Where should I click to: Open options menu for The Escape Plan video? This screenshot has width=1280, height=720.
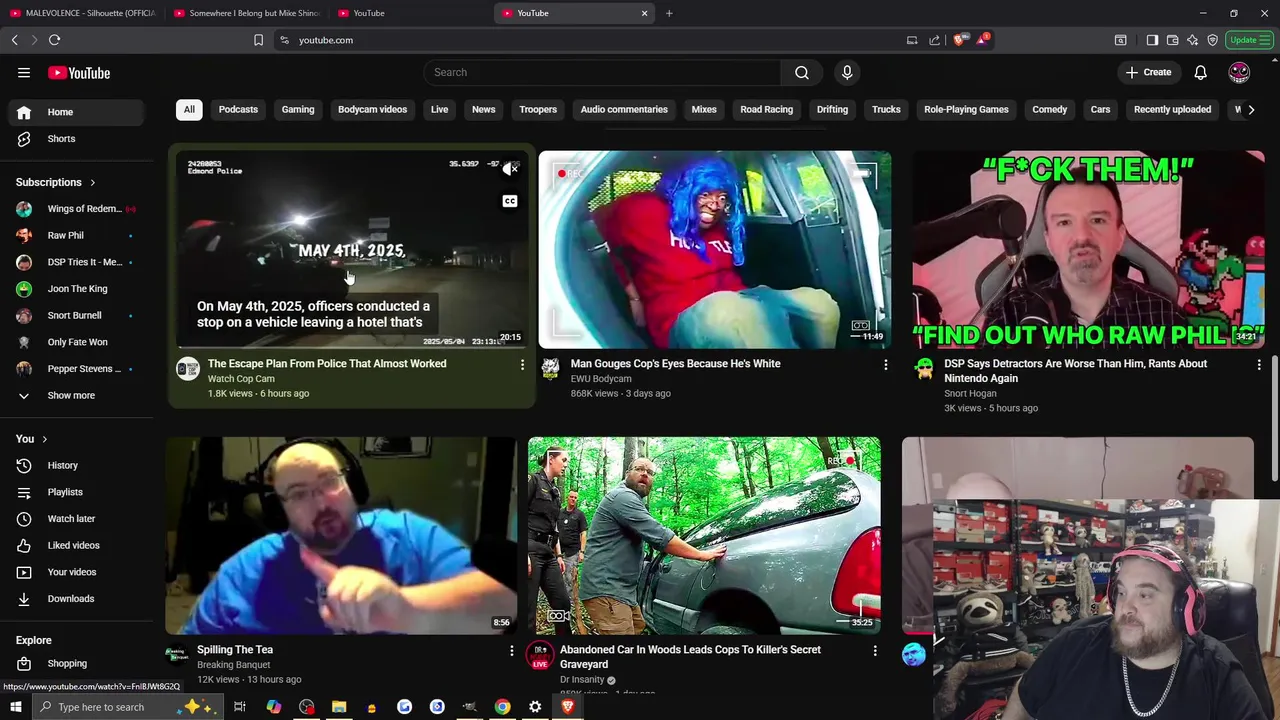point(521,365)
